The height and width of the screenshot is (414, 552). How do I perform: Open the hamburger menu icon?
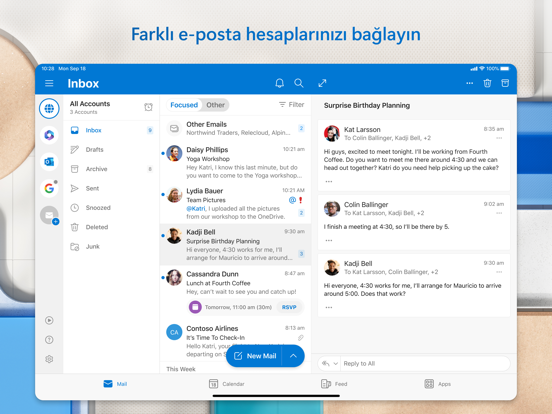(x=49, y=83)
